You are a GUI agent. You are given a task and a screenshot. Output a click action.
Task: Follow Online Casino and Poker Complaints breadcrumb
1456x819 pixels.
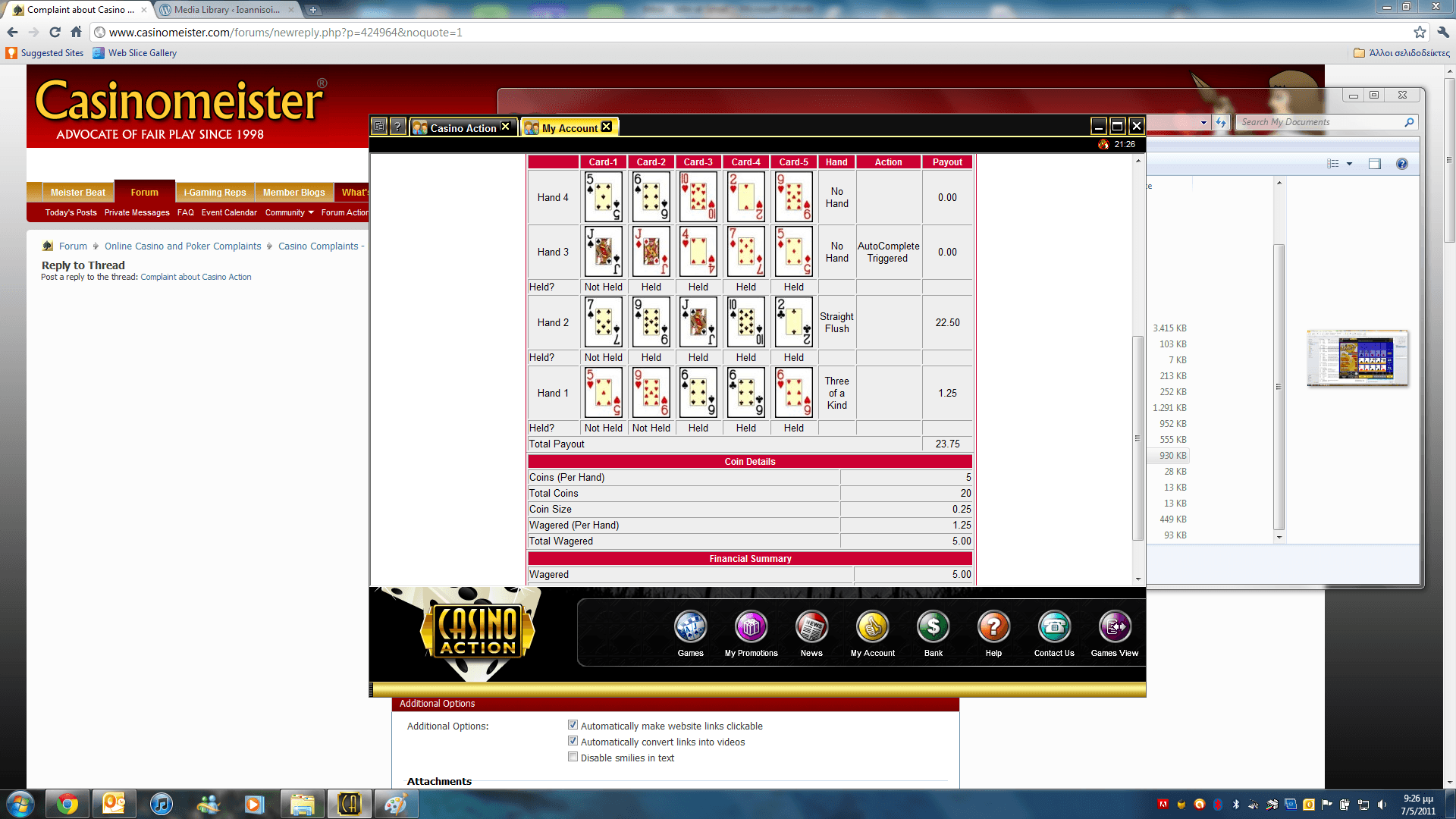coord(183,246)
